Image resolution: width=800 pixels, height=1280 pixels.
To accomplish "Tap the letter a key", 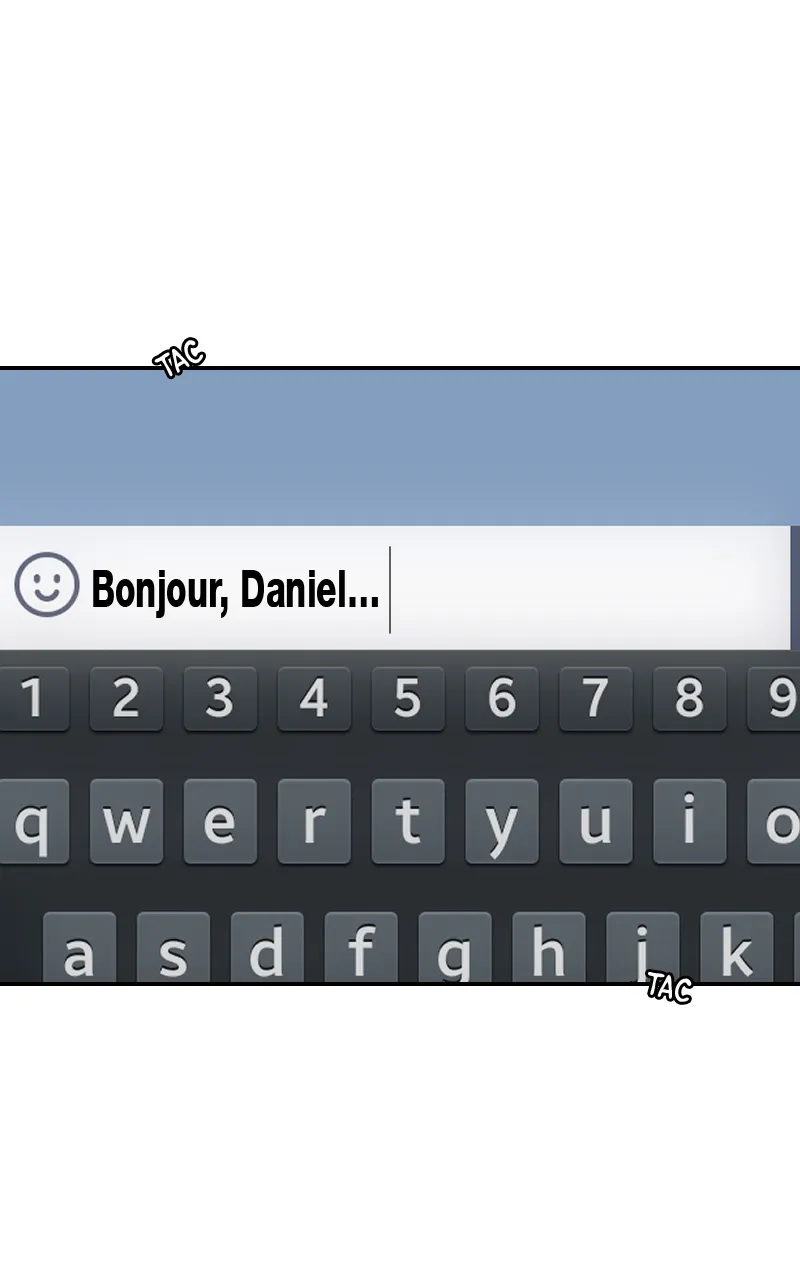I will pyautogui.click(x=79, y=948).
